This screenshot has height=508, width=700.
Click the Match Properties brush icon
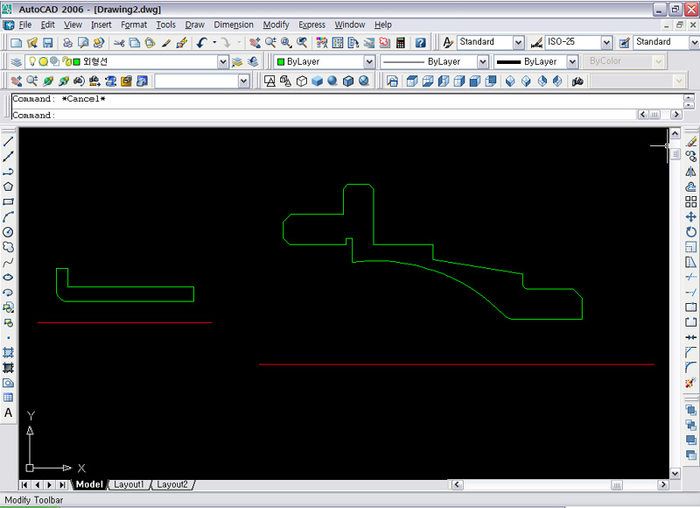(166, 43)
